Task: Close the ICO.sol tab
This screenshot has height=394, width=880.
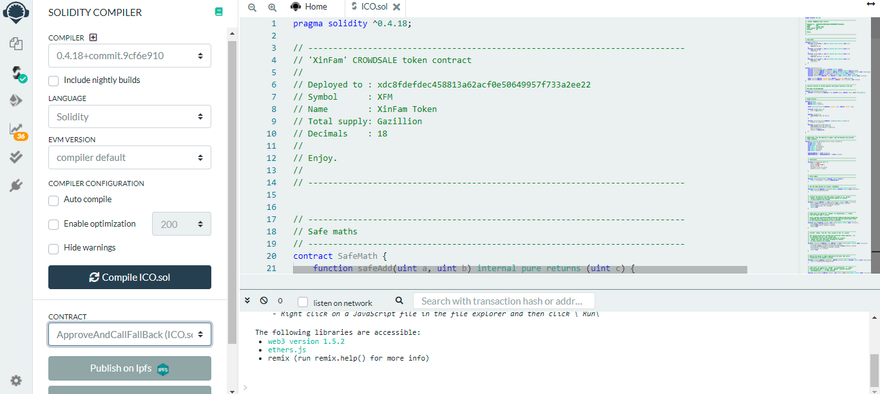Action: tap(396, 7)
